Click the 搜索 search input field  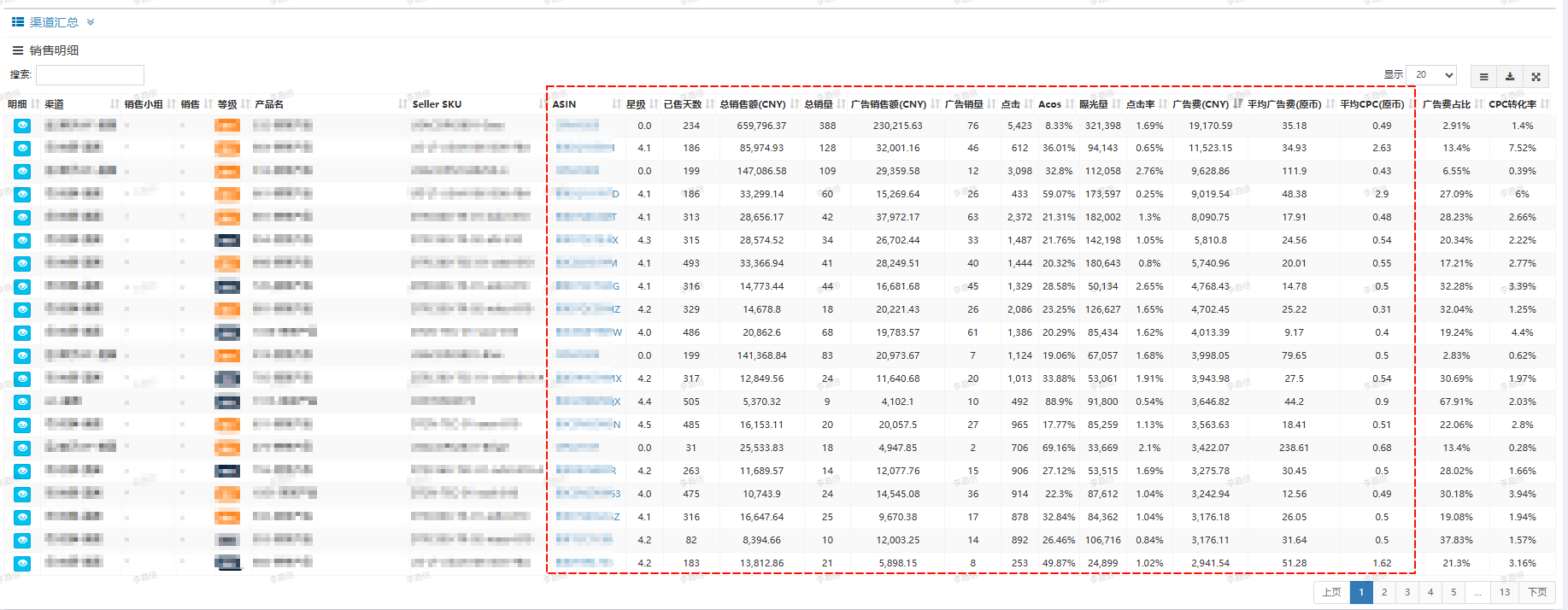click(x=90, y=75)
